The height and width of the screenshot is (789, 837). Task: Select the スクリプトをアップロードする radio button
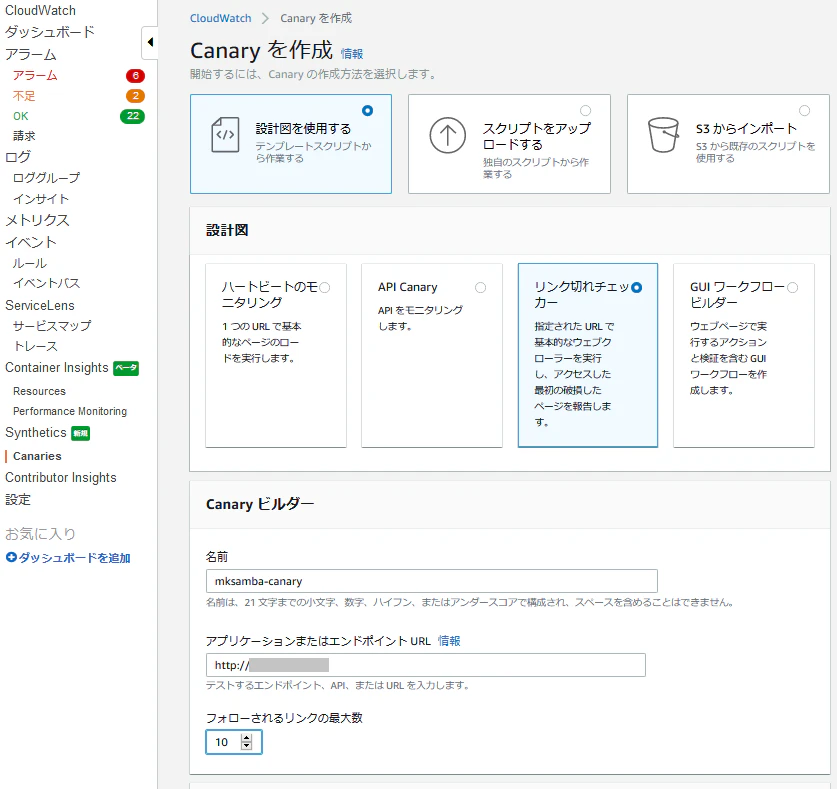(586, 111)
